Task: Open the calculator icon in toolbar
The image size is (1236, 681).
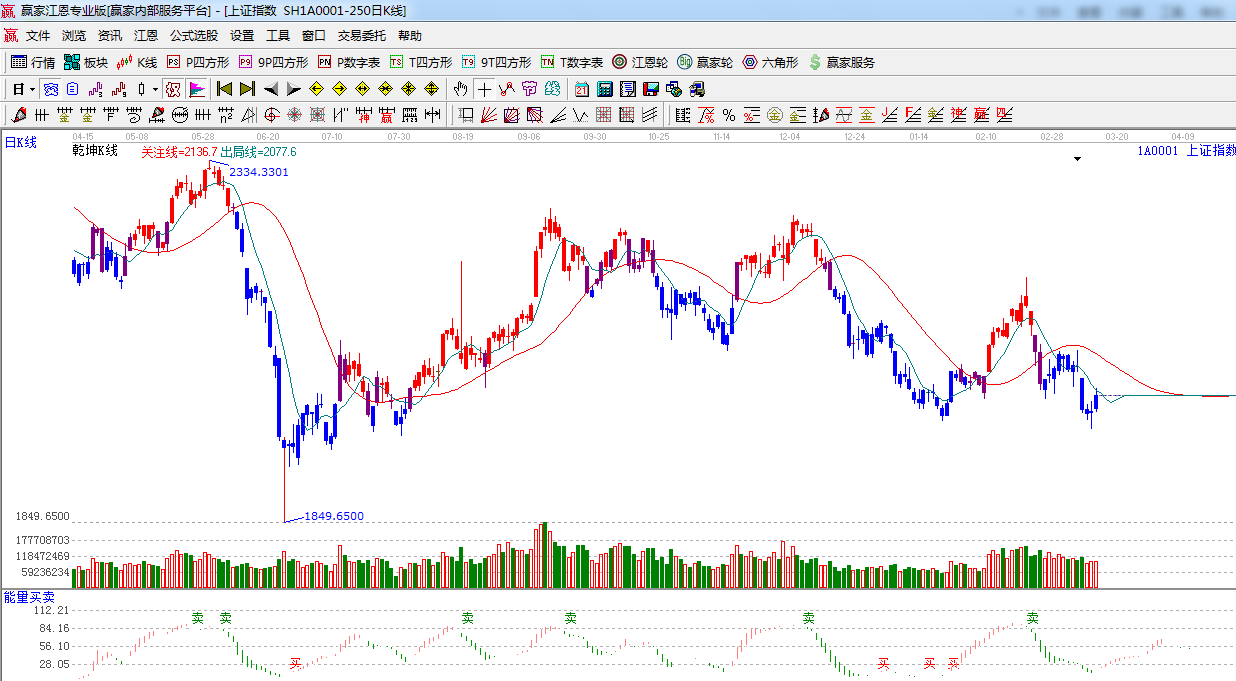Action: point(604,89)
